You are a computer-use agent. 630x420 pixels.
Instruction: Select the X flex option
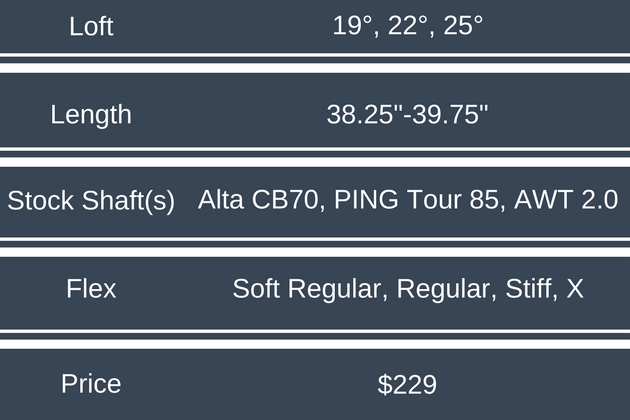(575, 290)
